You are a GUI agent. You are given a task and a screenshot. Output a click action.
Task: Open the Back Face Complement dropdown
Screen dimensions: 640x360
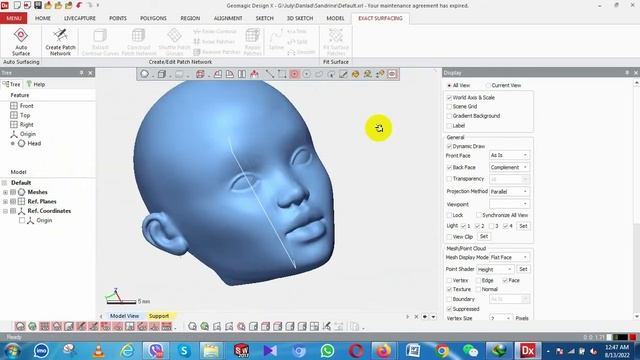509,167
